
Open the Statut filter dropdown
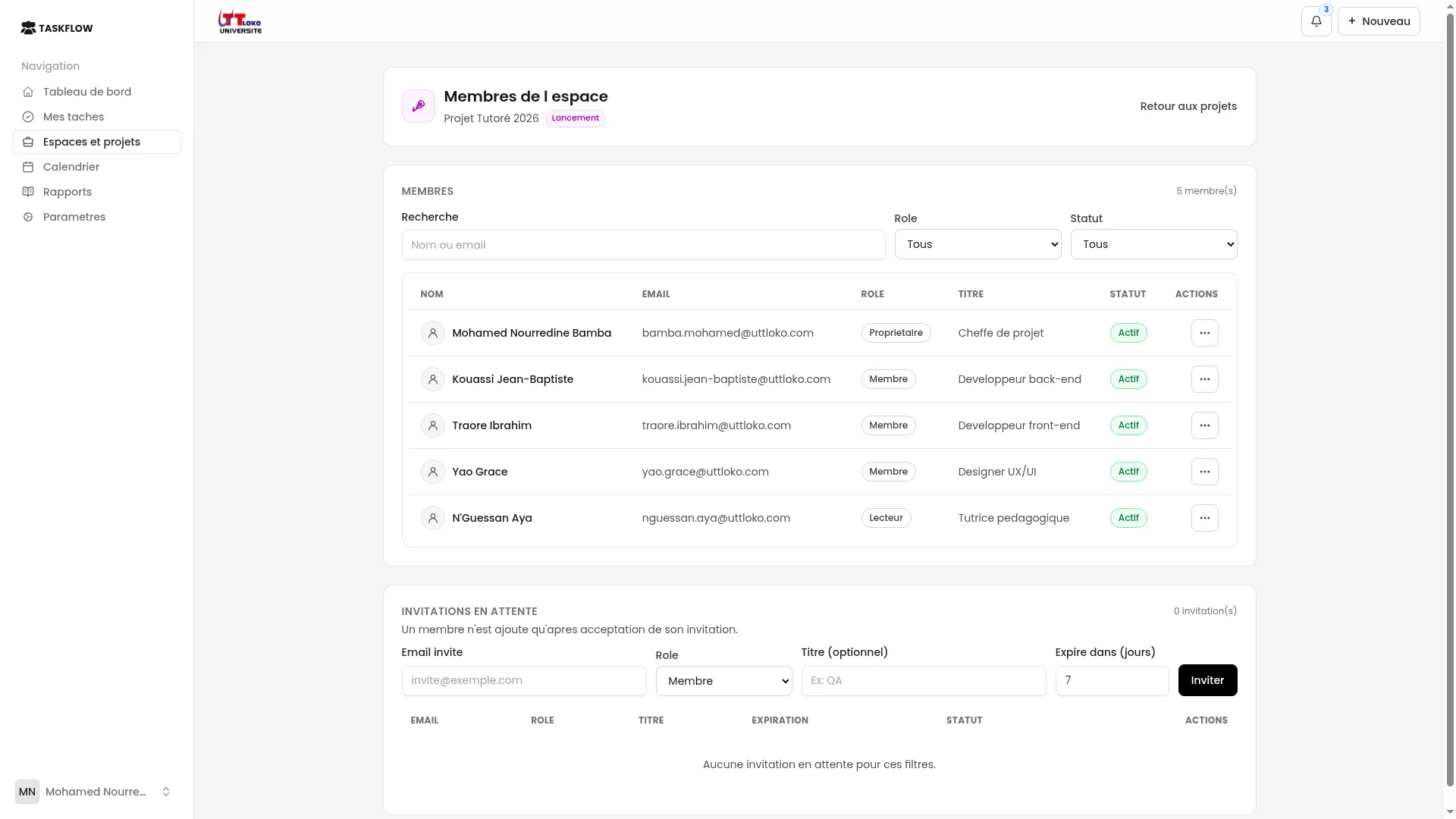1153,244
